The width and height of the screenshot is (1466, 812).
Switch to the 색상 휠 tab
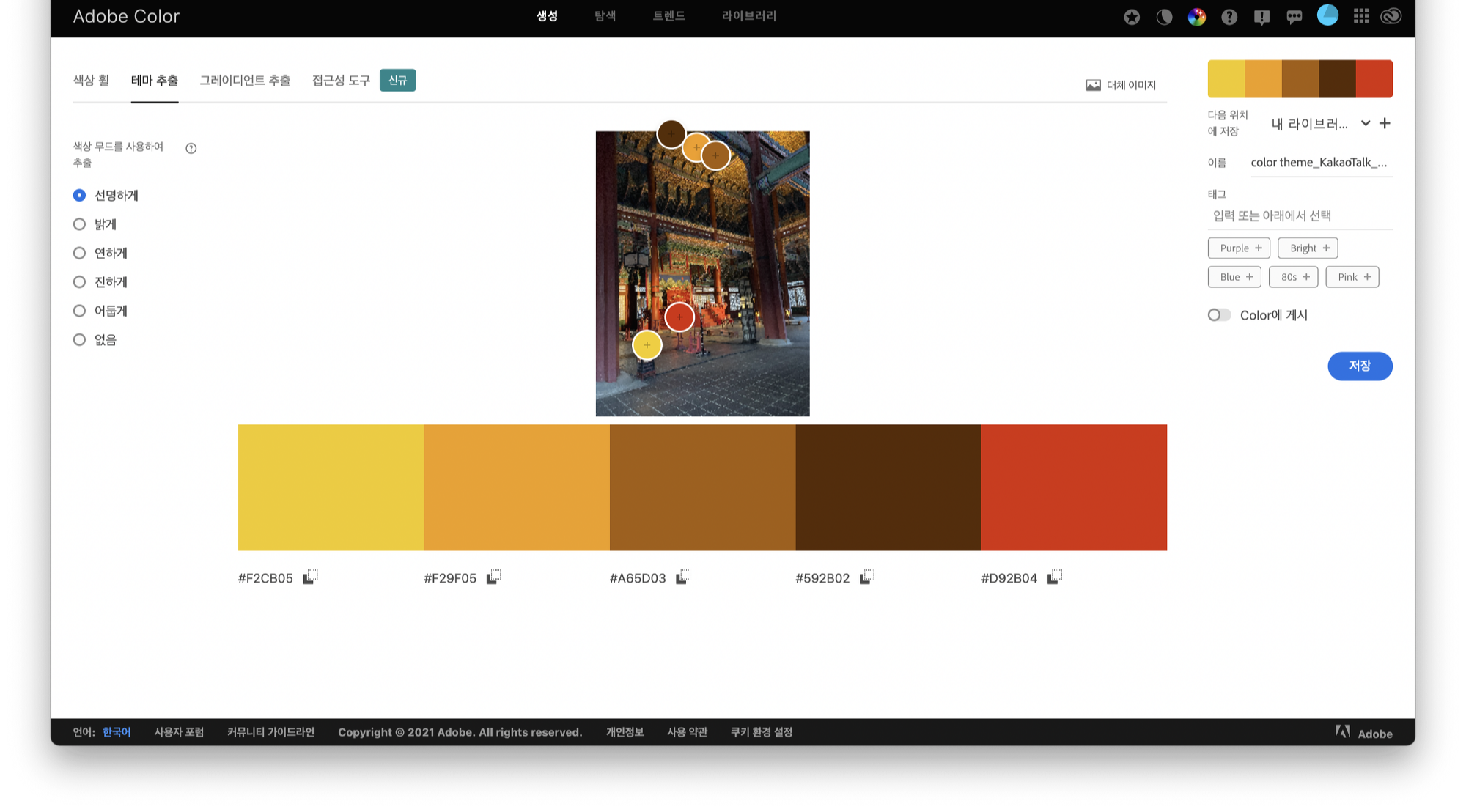pyautogui.click(x=91, y=81)
